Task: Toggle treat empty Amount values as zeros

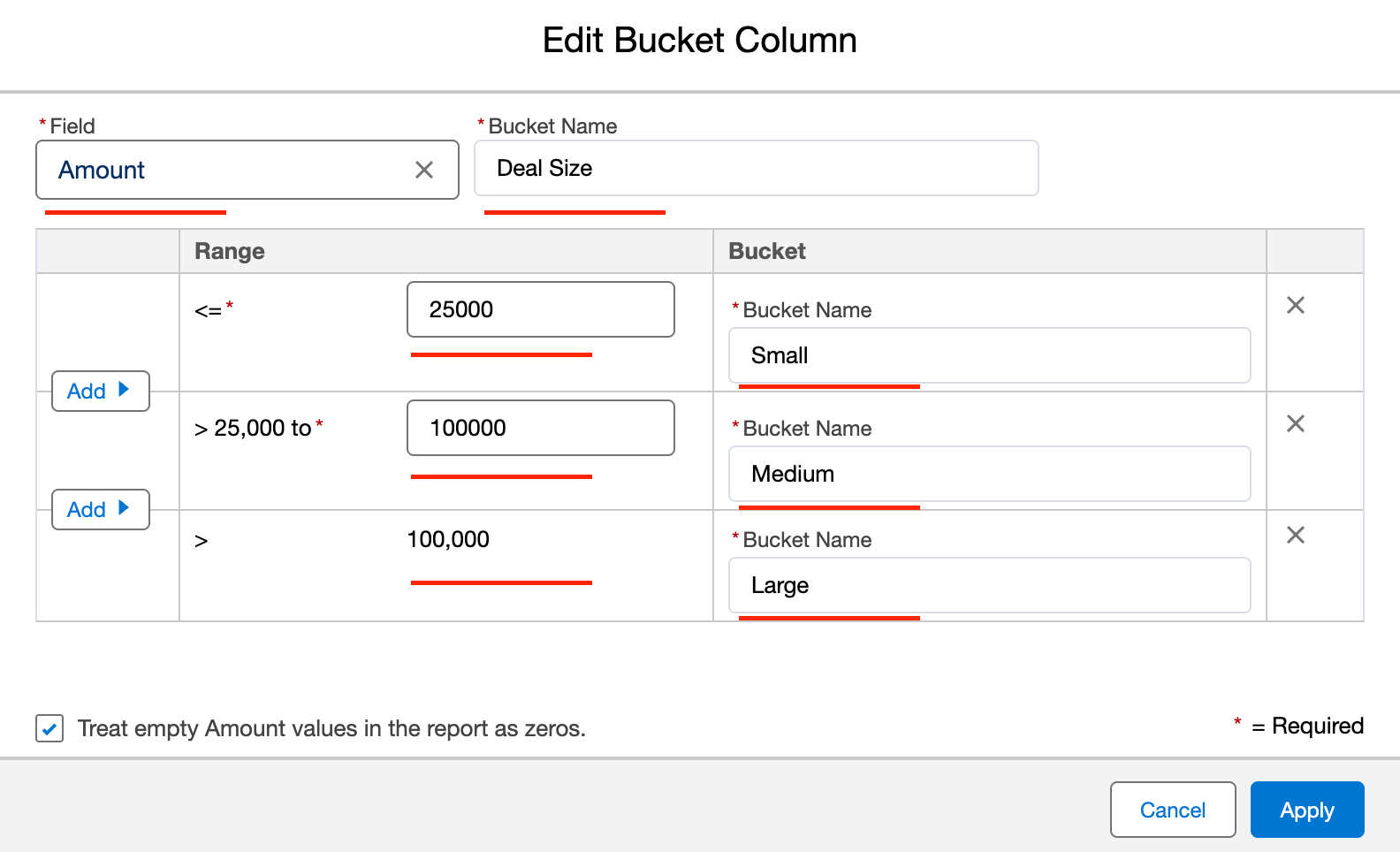Action: click(x=49, y=728)
